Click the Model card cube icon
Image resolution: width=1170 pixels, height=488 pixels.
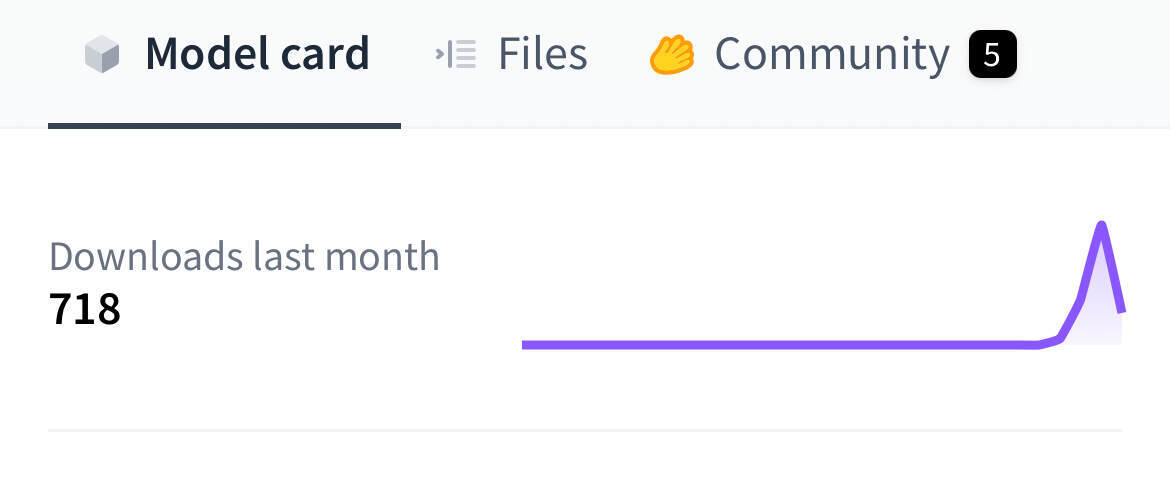102,54
